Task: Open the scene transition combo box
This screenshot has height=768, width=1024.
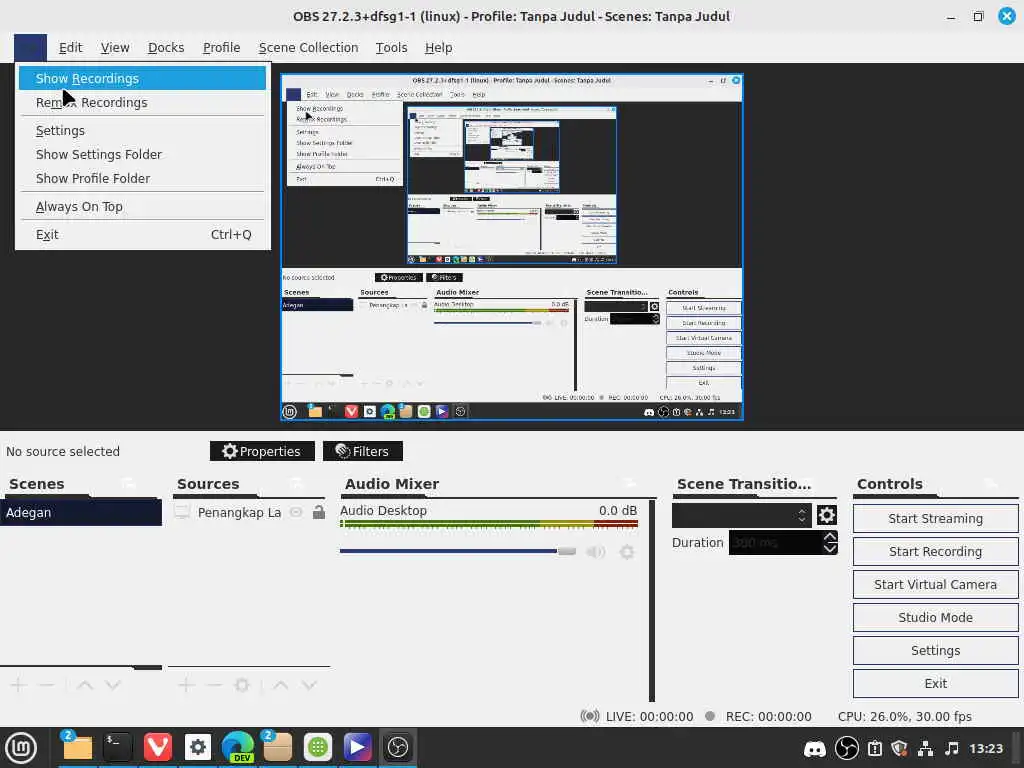Action: coord(741,515)
